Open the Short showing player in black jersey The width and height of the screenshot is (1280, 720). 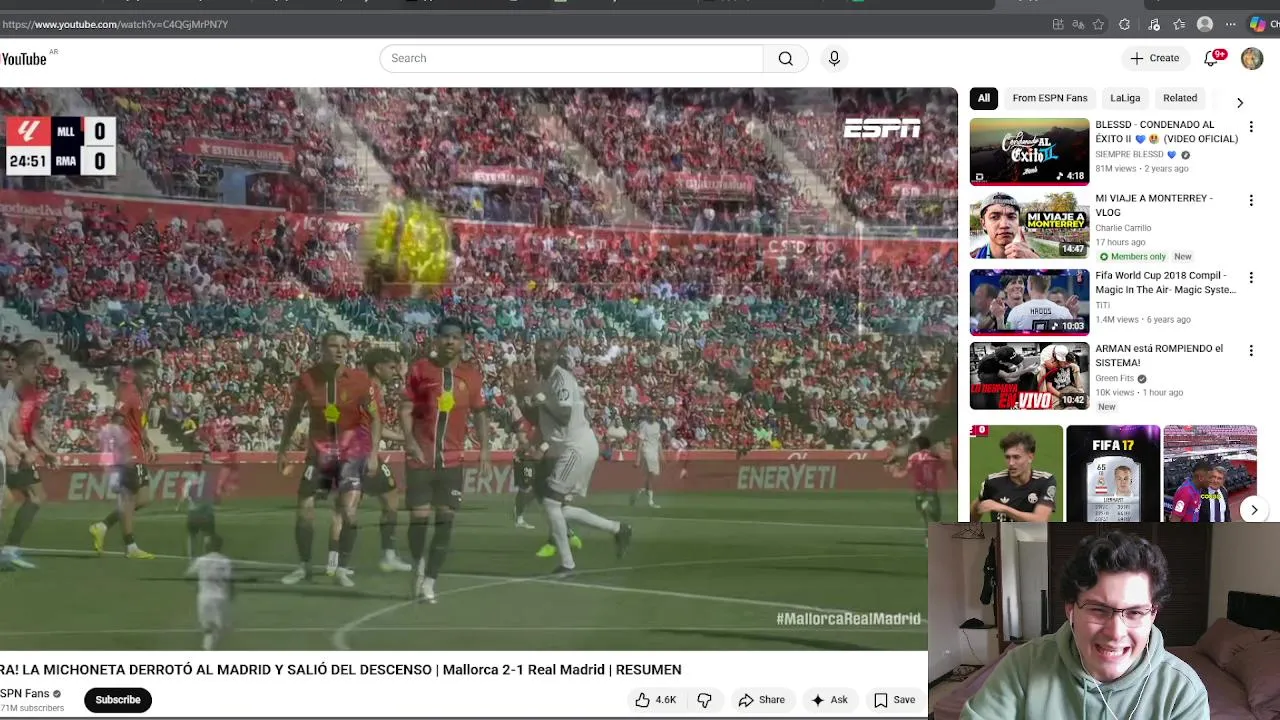[1016, 474]
